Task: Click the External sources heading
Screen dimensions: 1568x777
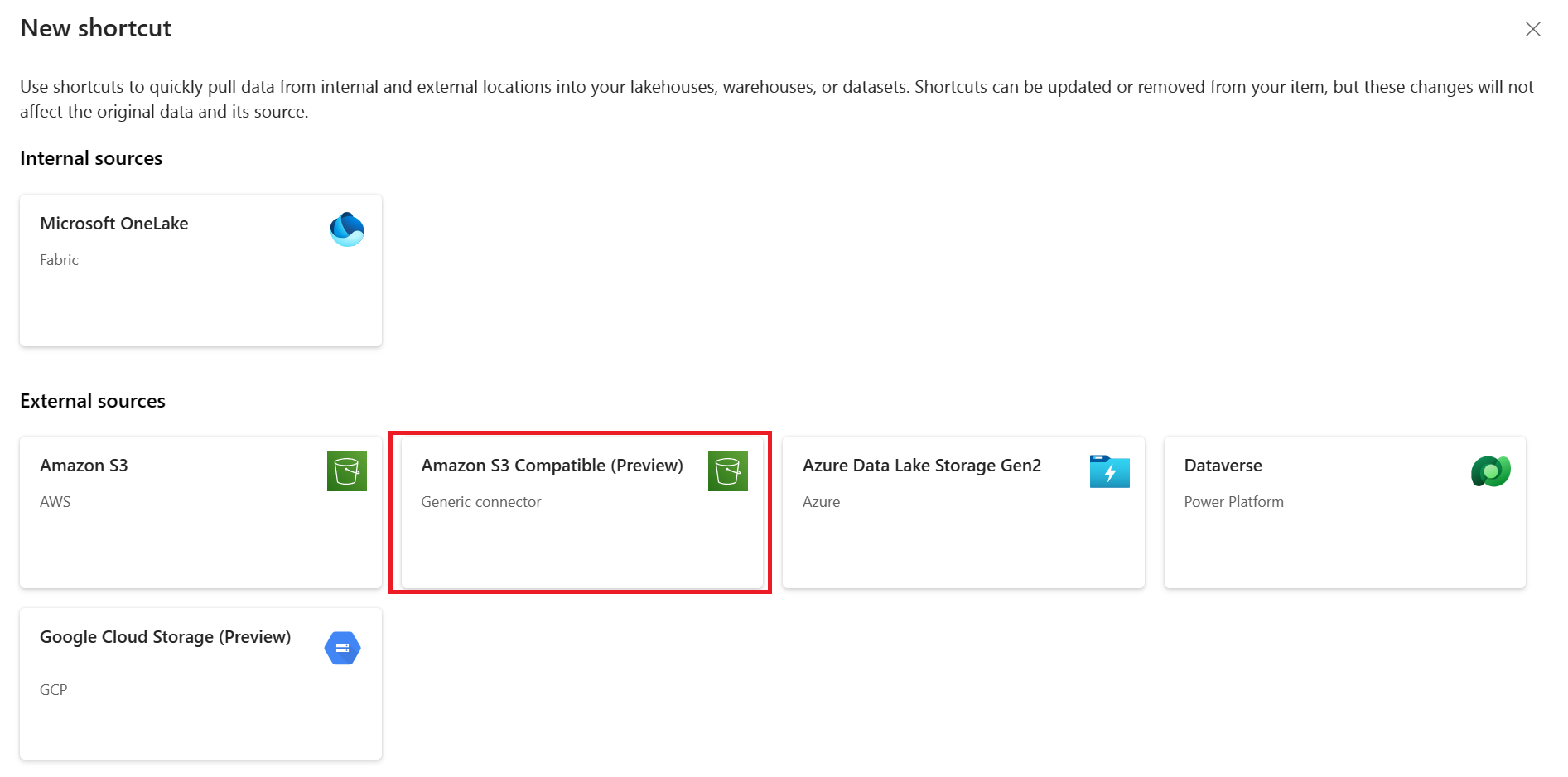Action: point(93,401)
